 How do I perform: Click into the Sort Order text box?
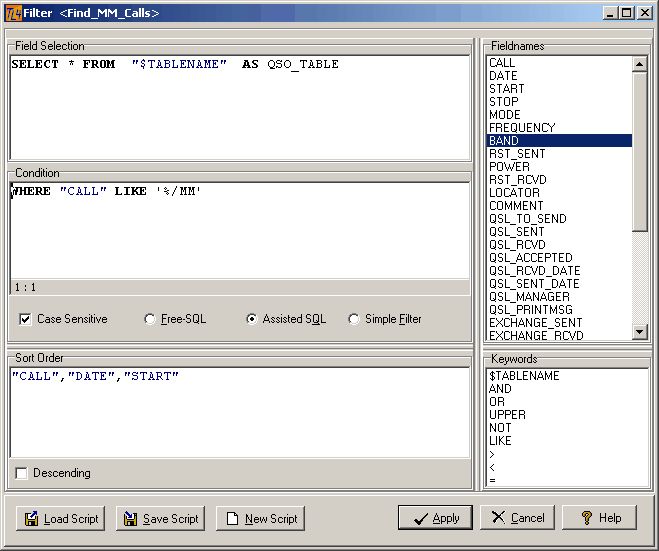(240, 412)
